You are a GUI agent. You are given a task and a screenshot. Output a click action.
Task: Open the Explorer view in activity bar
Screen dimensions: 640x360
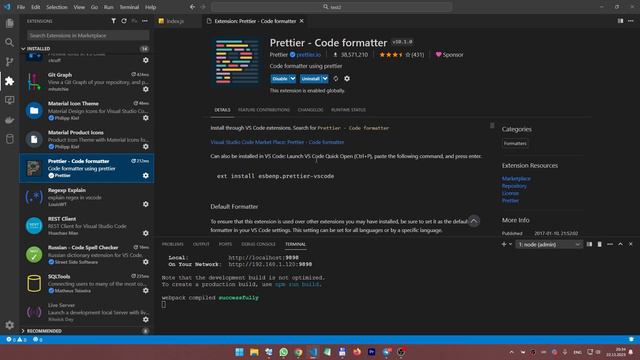click(9, 23)
